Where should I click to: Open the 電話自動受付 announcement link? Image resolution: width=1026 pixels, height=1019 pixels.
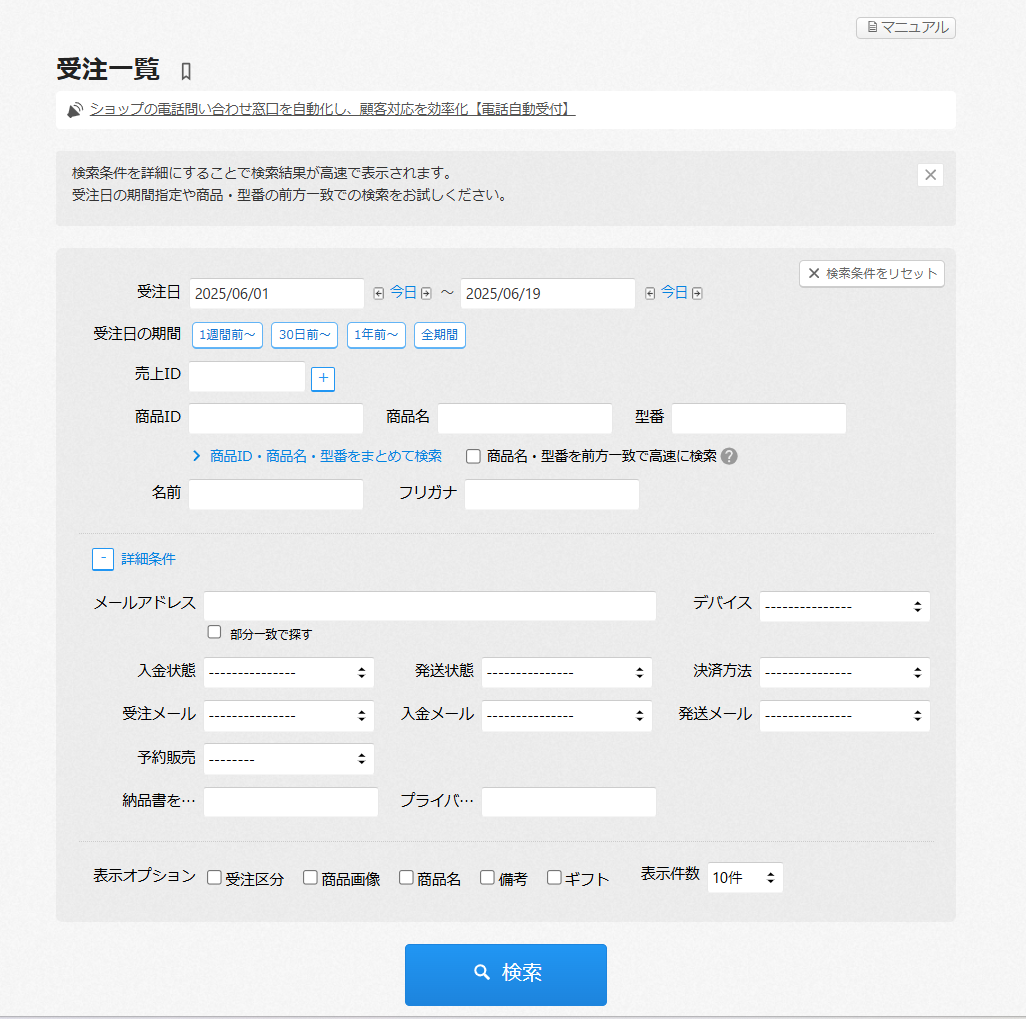[332, 110]
